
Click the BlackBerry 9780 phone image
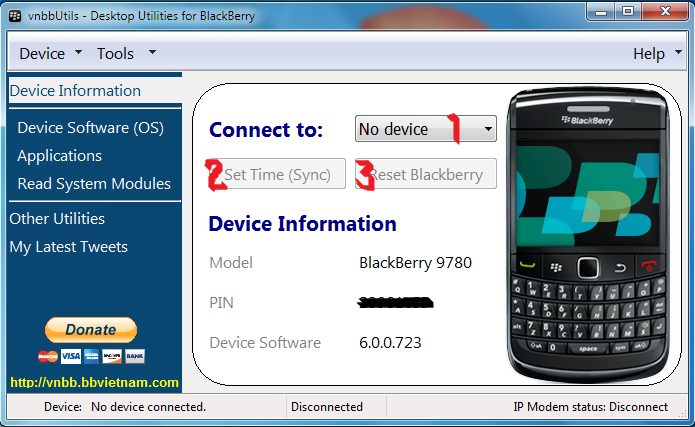(588, 235)
